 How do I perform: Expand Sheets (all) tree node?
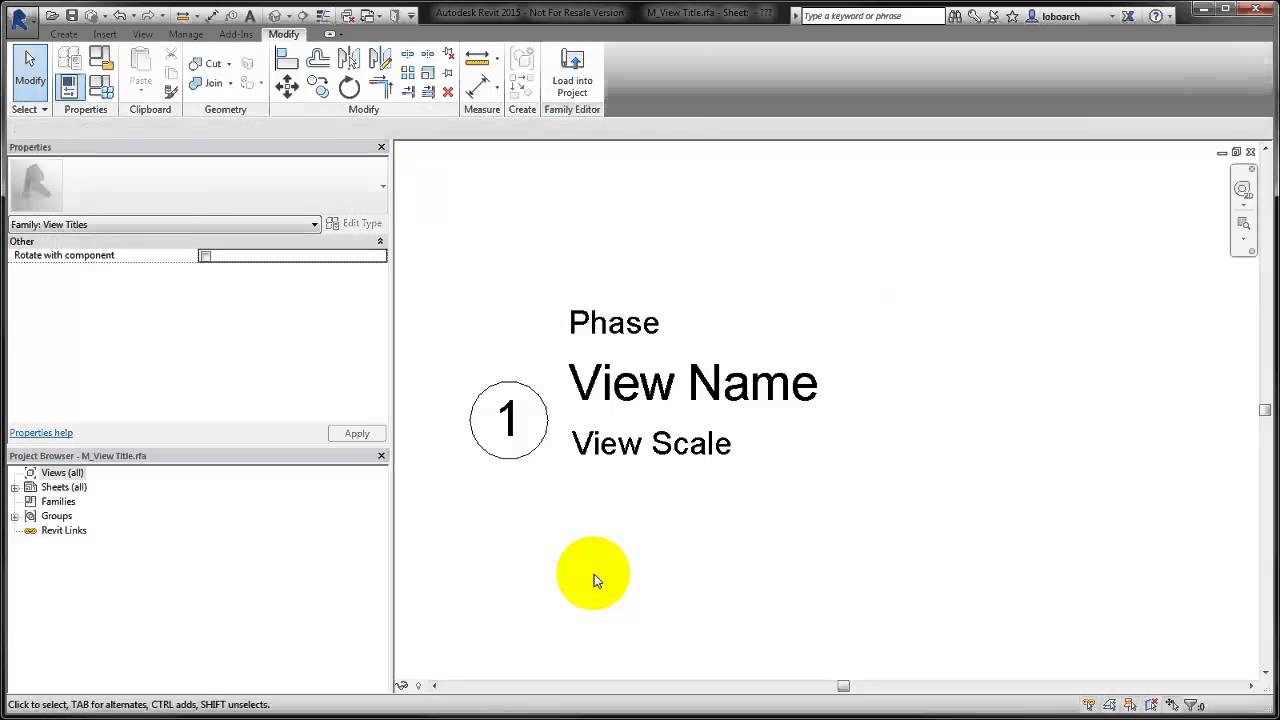[15, 488]
